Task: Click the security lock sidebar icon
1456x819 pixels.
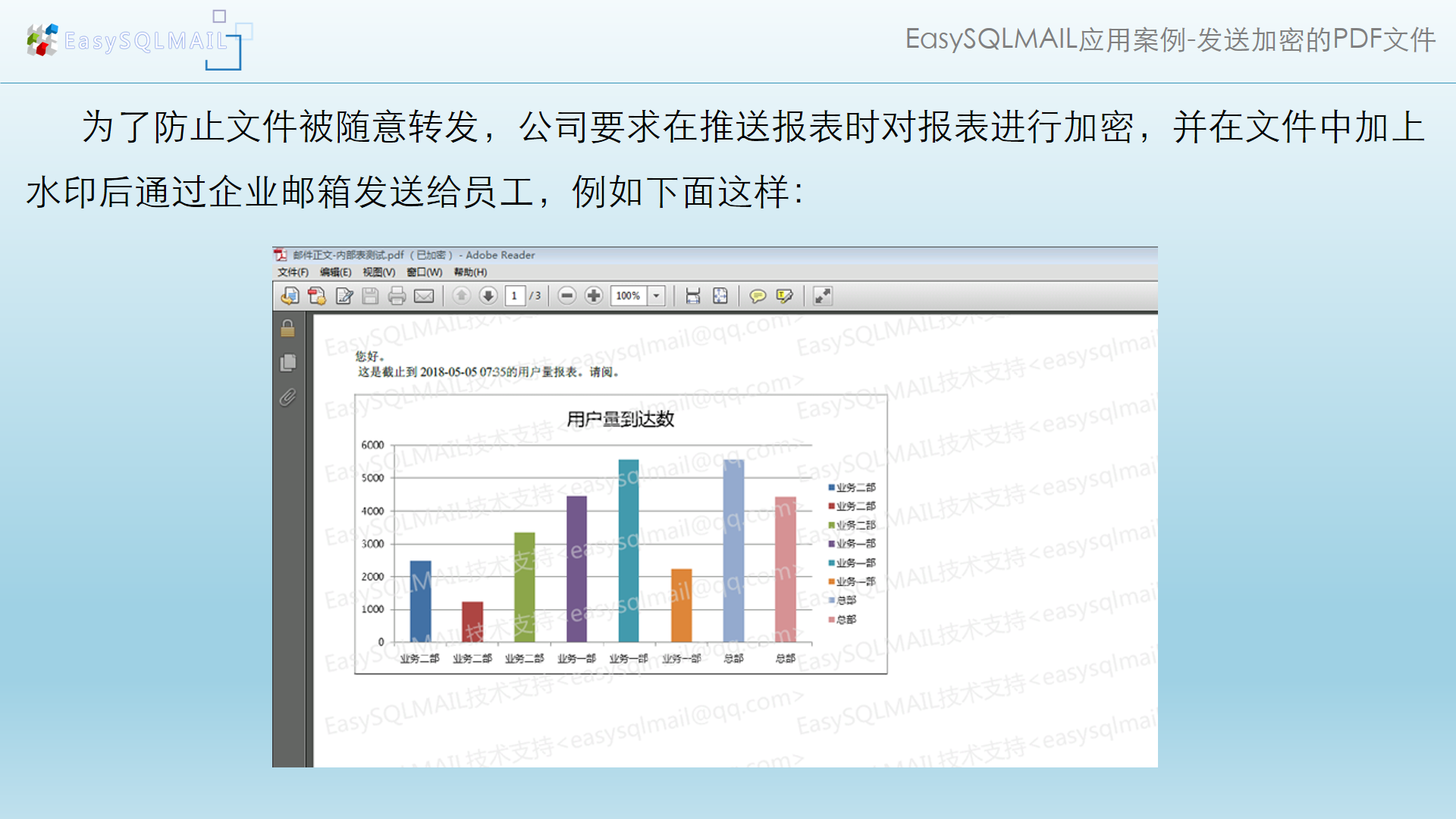Action: (287, 328)
